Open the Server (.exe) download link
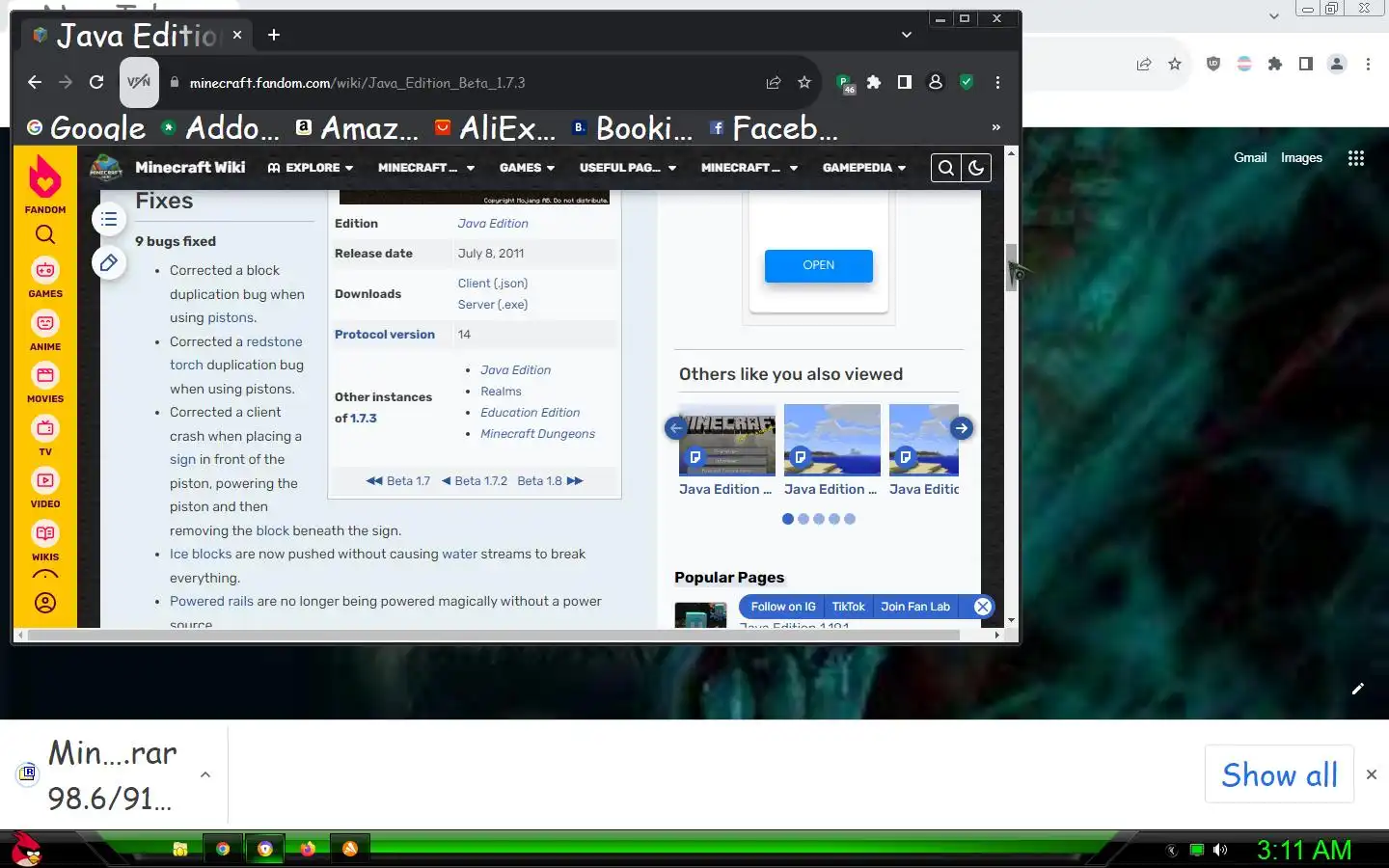 (x=493, y=305)
